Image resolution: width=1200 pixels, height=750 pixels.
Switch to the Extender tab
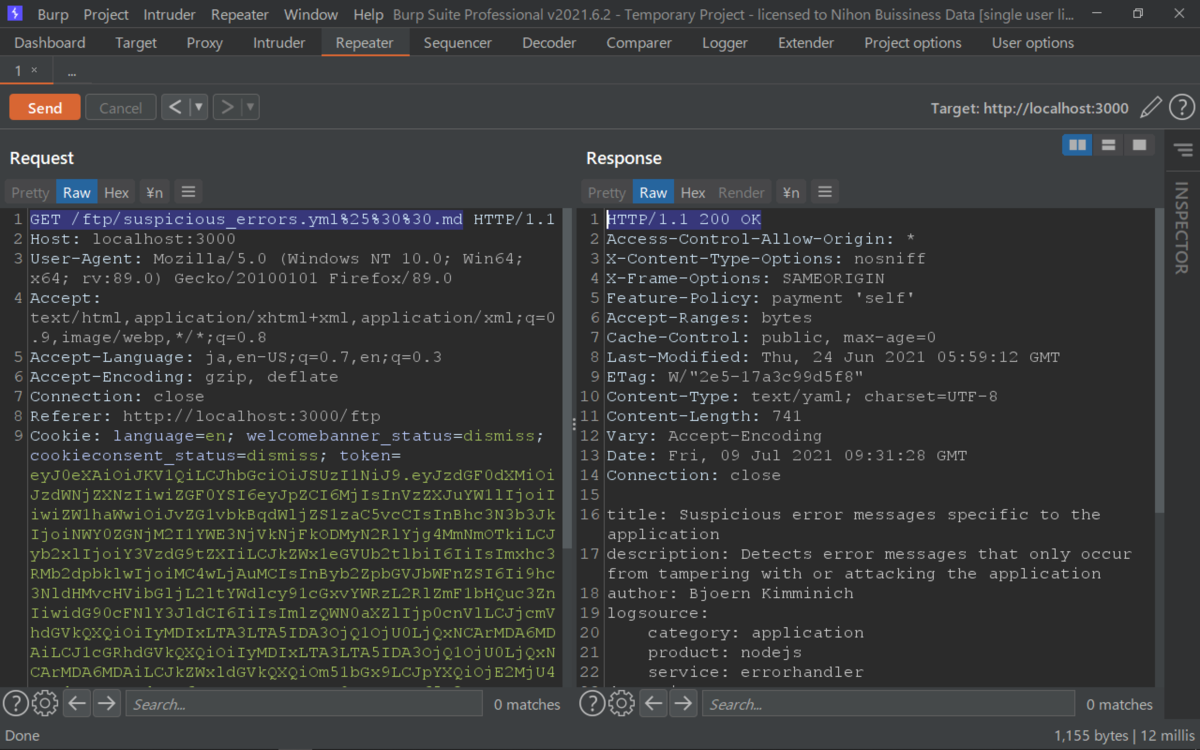806,42
